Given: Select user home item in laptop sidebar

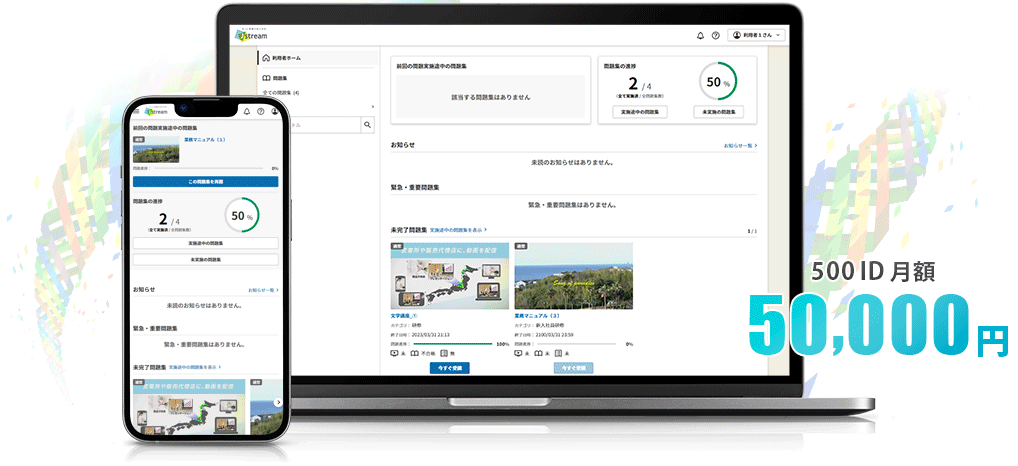Looking at the screenshot, I should 317,58.
